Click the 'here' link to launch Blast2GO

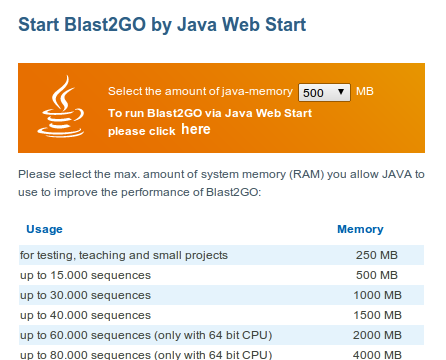click(x=196, y=129)
